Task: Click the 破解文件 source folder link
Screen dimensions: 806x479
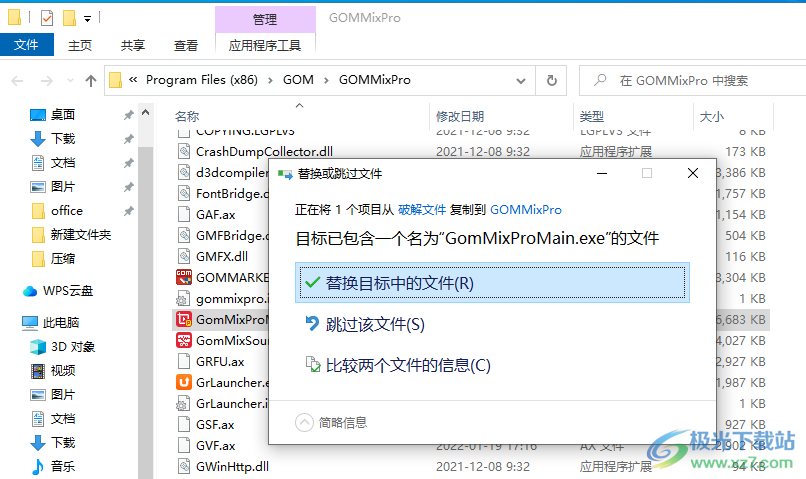Action: tap(422, 210)
